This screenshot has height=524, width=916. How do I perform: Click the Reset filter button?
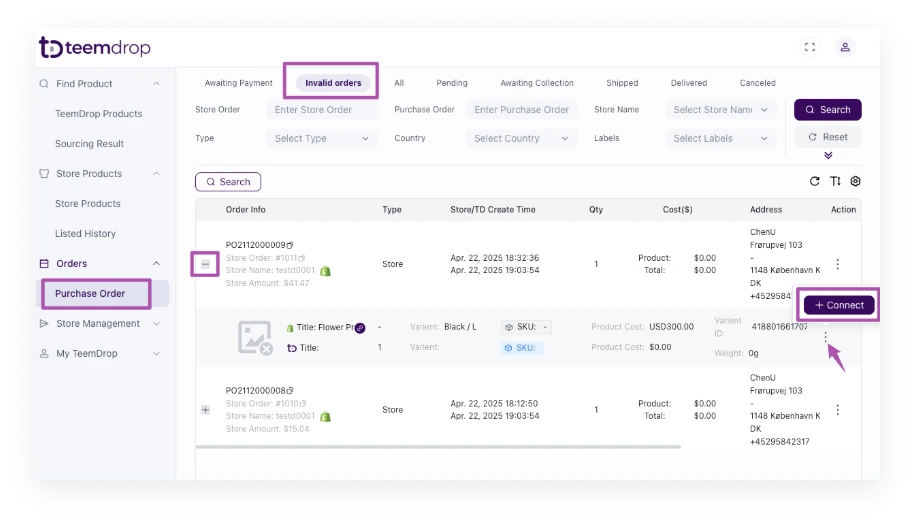[x=827, y=137]
